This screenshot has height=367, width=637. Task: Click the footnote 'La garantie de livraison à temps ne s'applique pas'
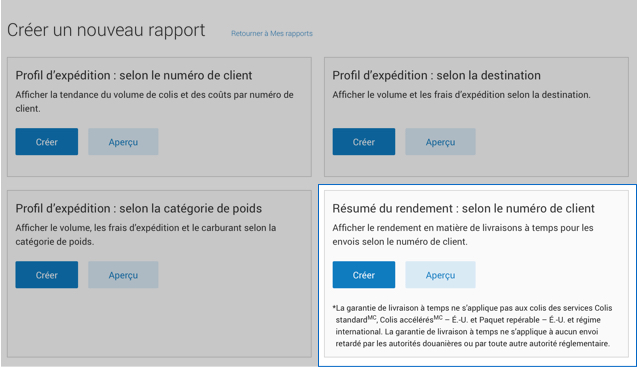point(472,326)
